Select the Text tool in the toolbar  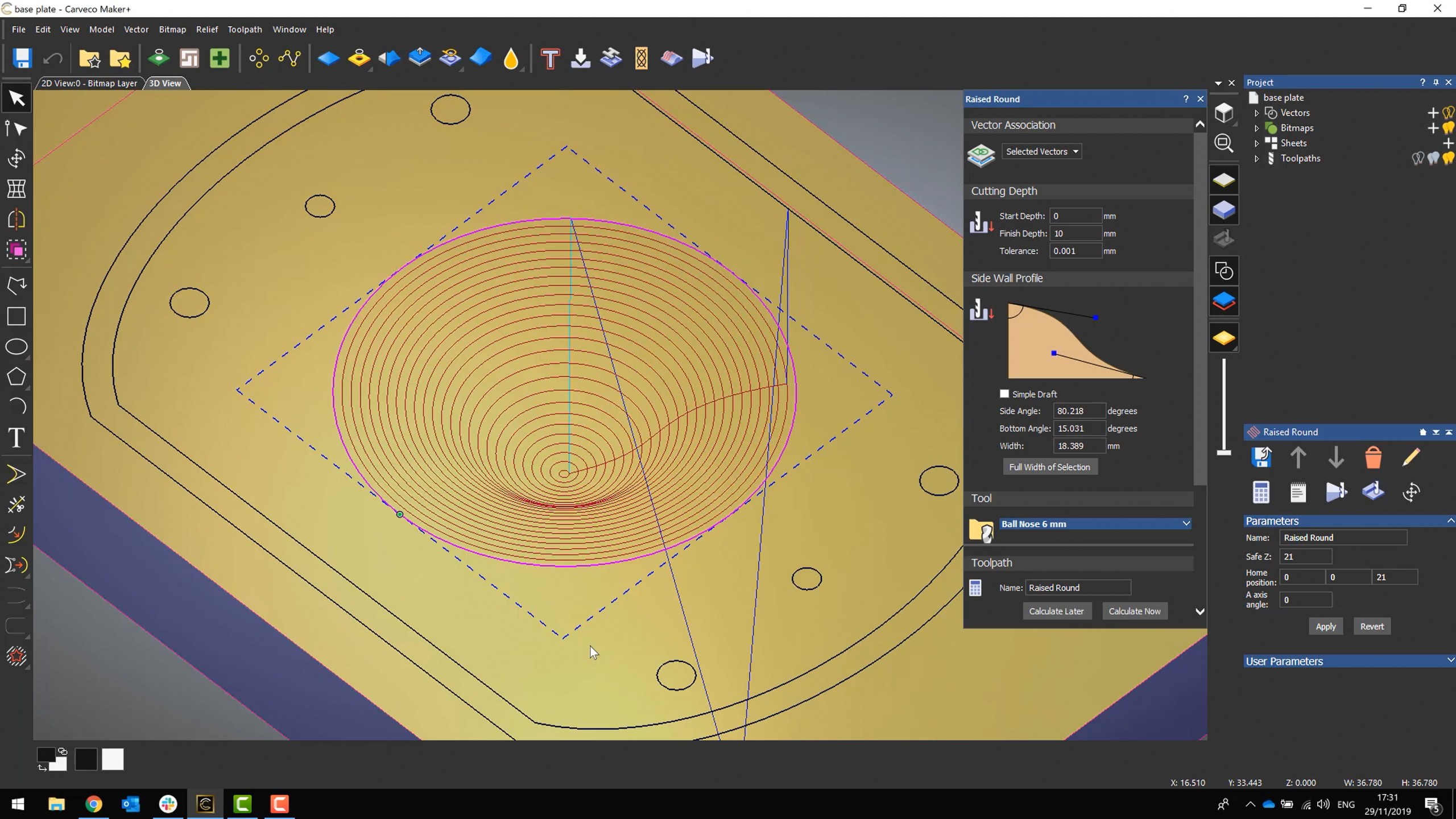pyautogui.click(x=16, y=437)
